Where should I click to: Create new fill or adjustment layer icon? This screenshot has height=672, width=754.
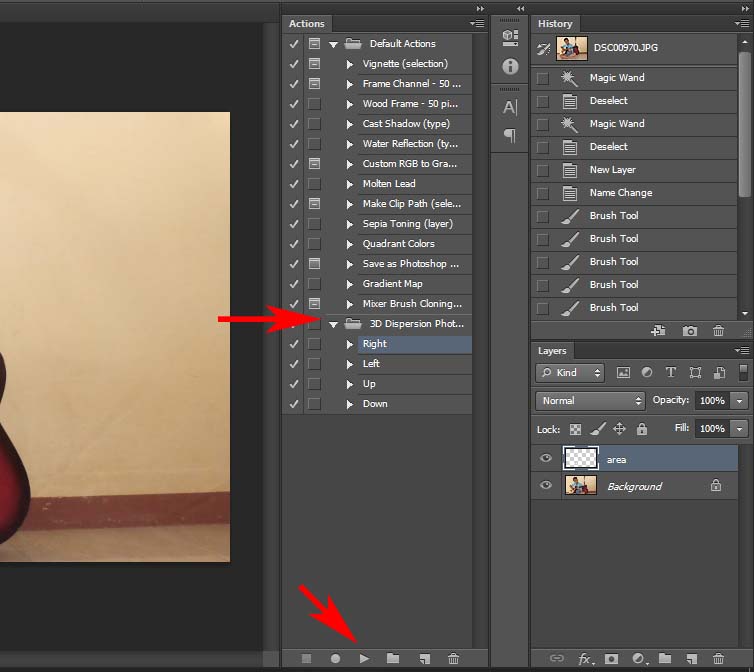pyautogui.click(x=639, y=658)
